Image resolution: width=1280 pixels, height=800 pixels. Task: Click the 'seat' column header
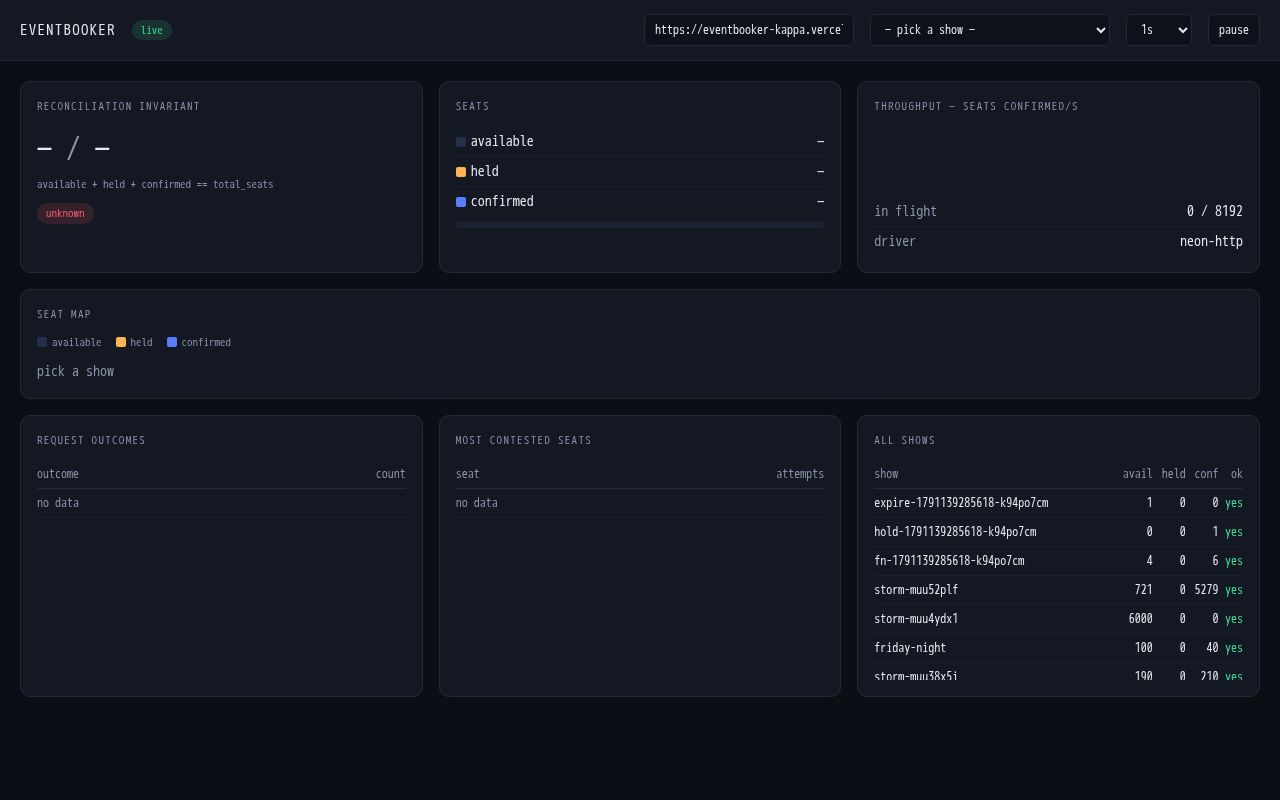[x=467, y=474]
